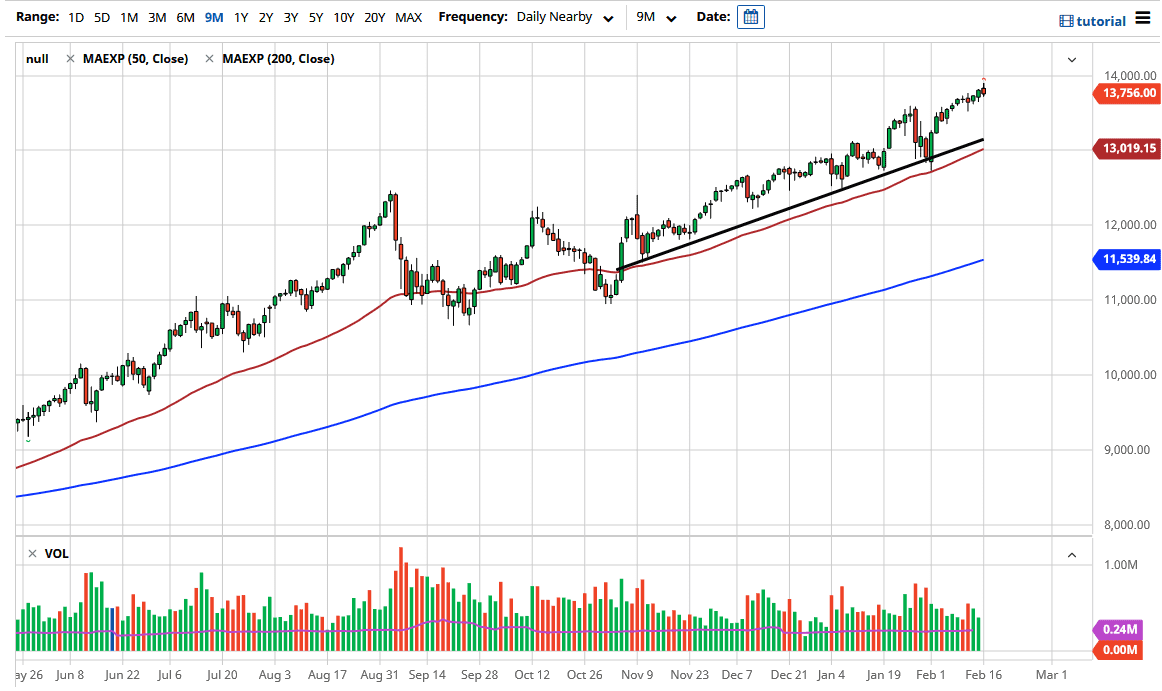Click the null symbol label
This screenshot has height=691, width=1162.
[x=37, y=58]
